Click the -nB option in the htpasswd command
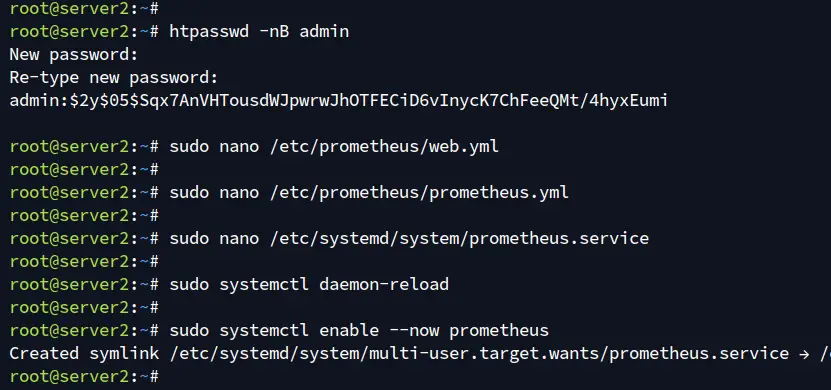 (x=274, y=31)
